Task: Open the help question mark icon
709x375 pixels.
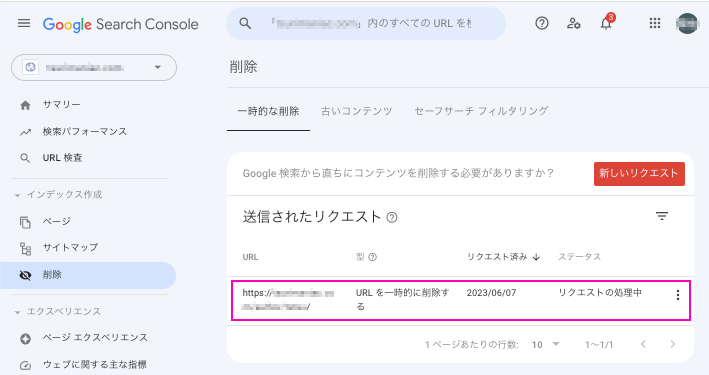Action: [542, 23]
